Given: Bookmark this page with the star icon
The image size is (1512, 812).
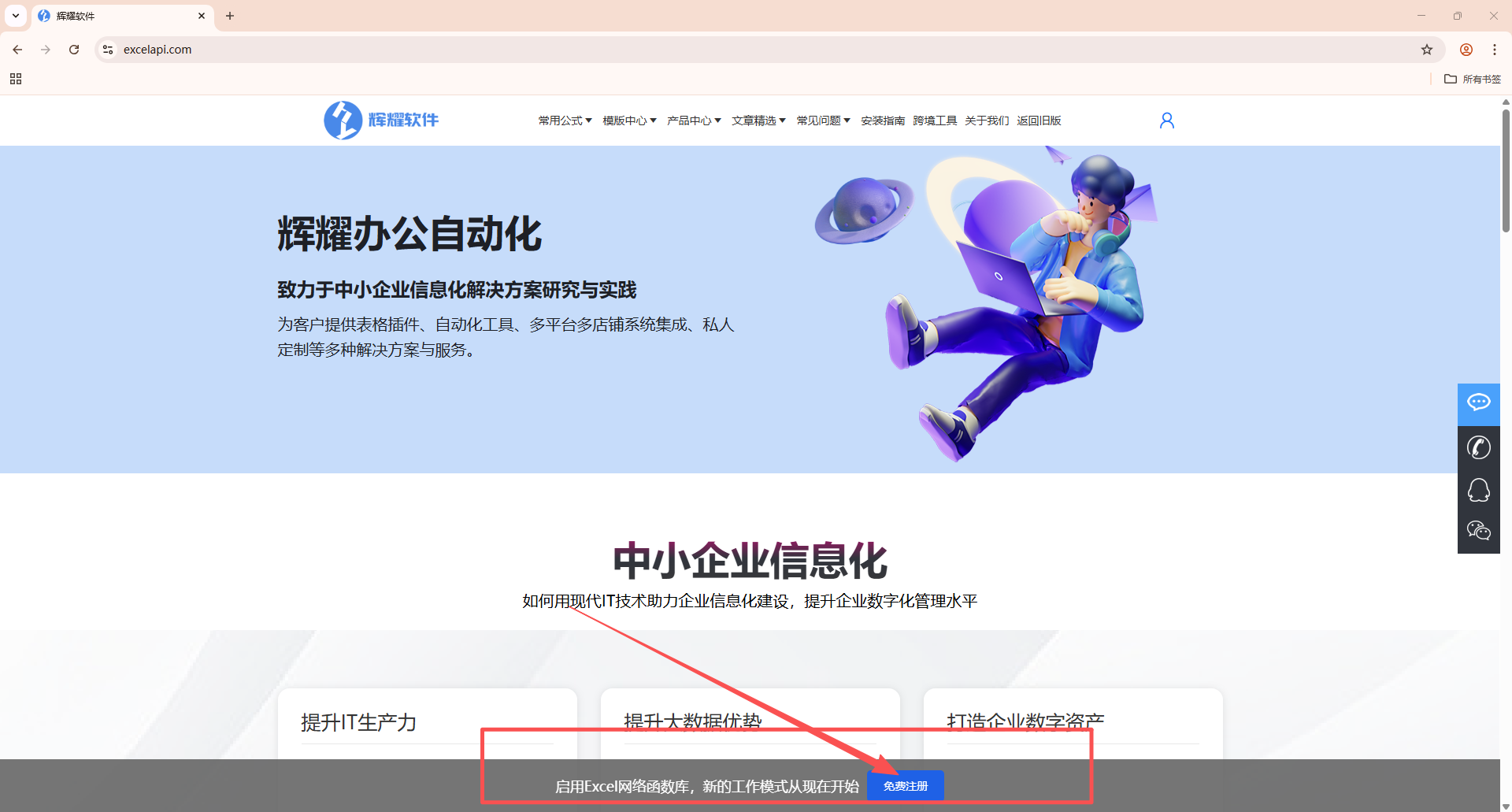Looking at the screenshot, I should coord(1427,50).
